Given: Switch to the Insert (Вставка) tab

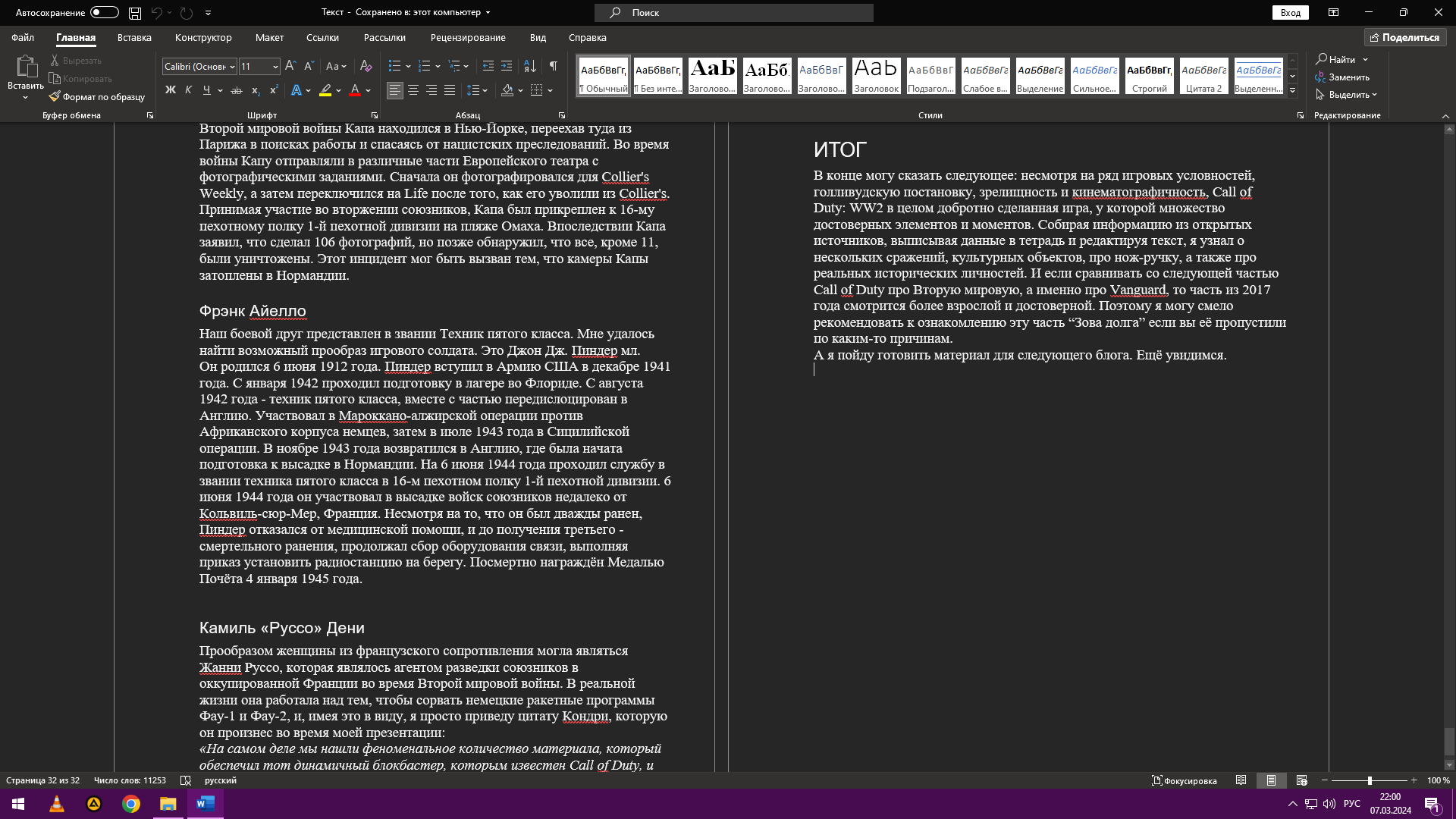Looking at the screenshot, I should click(x=134, y=37).
